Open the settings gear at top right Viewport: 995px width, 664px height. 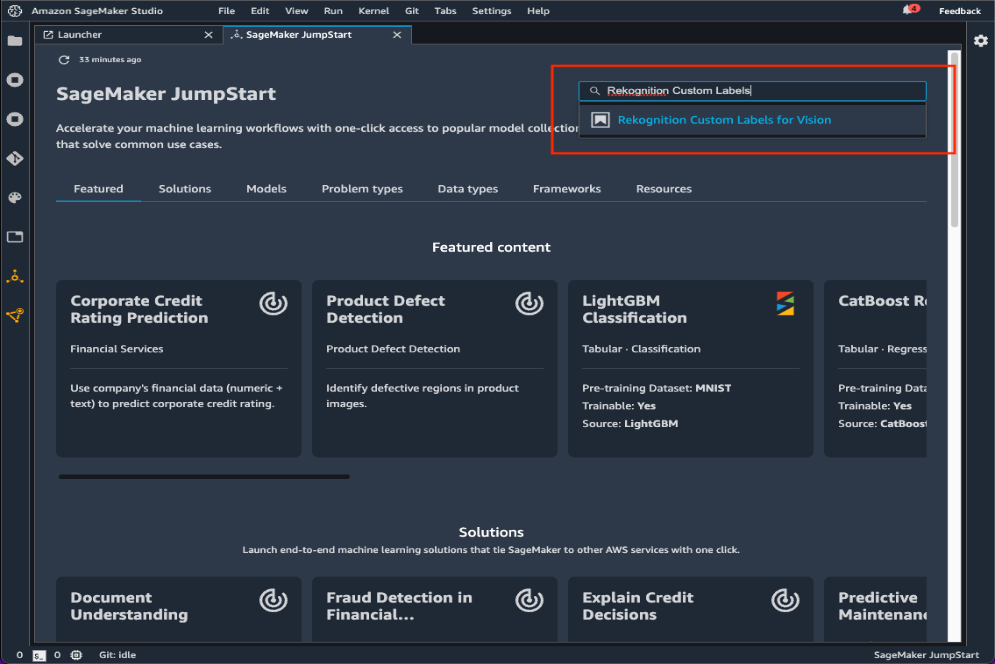981,41
